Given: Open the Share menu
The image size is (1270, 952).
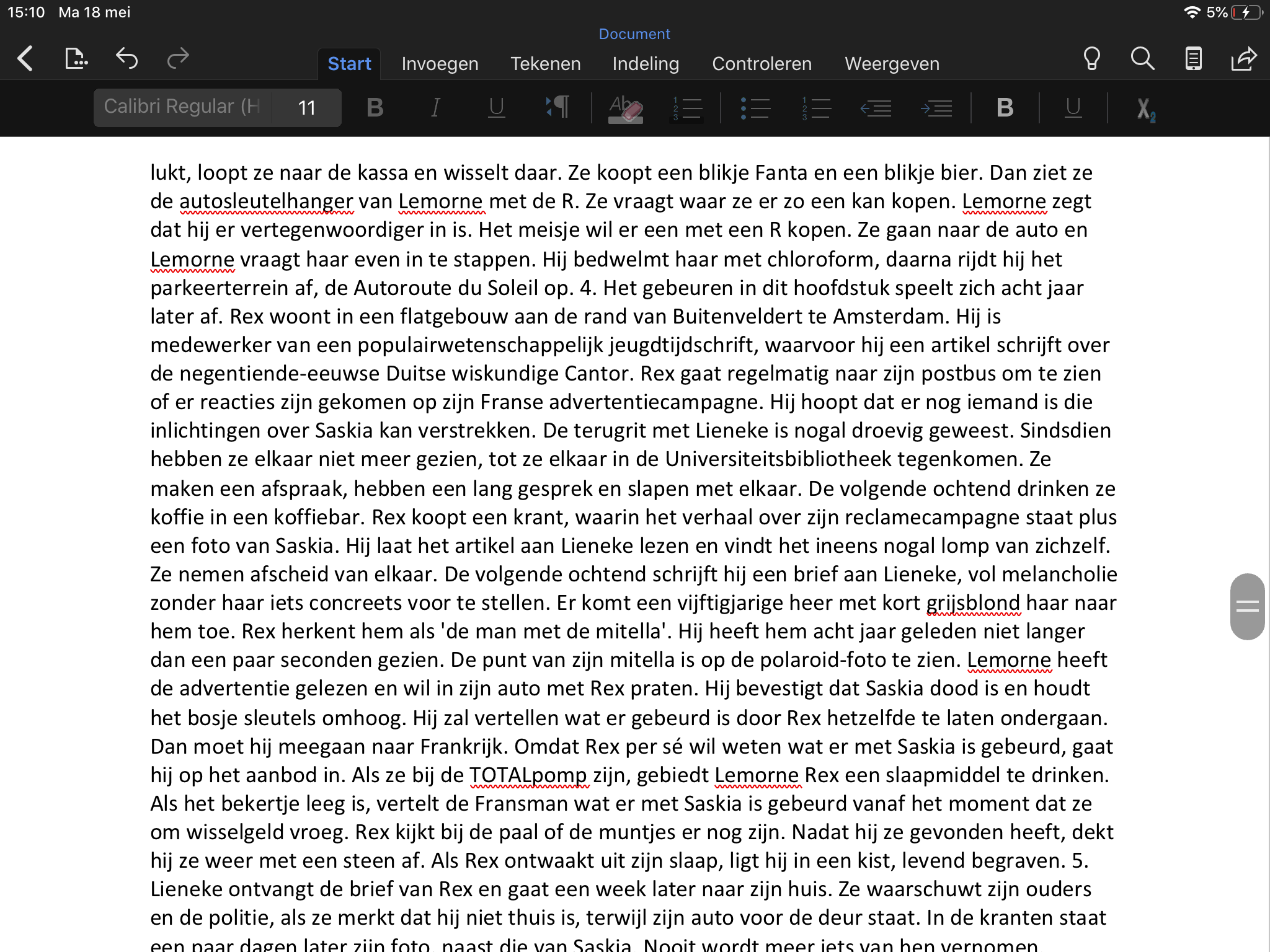Looking at the screenshot, I should click(x=1244, y=59).
